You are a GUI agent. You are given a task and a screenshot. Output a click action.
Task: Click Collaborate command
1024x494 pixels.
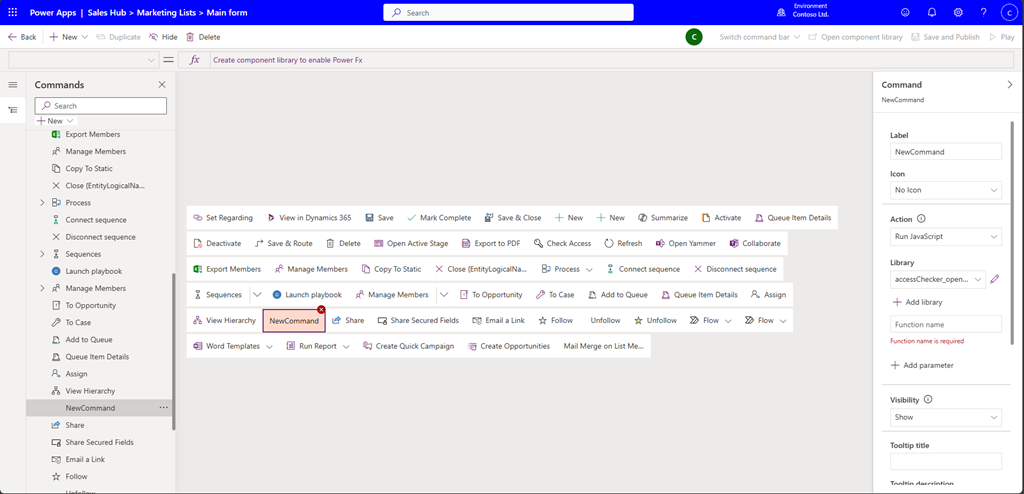(x=755, y=243)
